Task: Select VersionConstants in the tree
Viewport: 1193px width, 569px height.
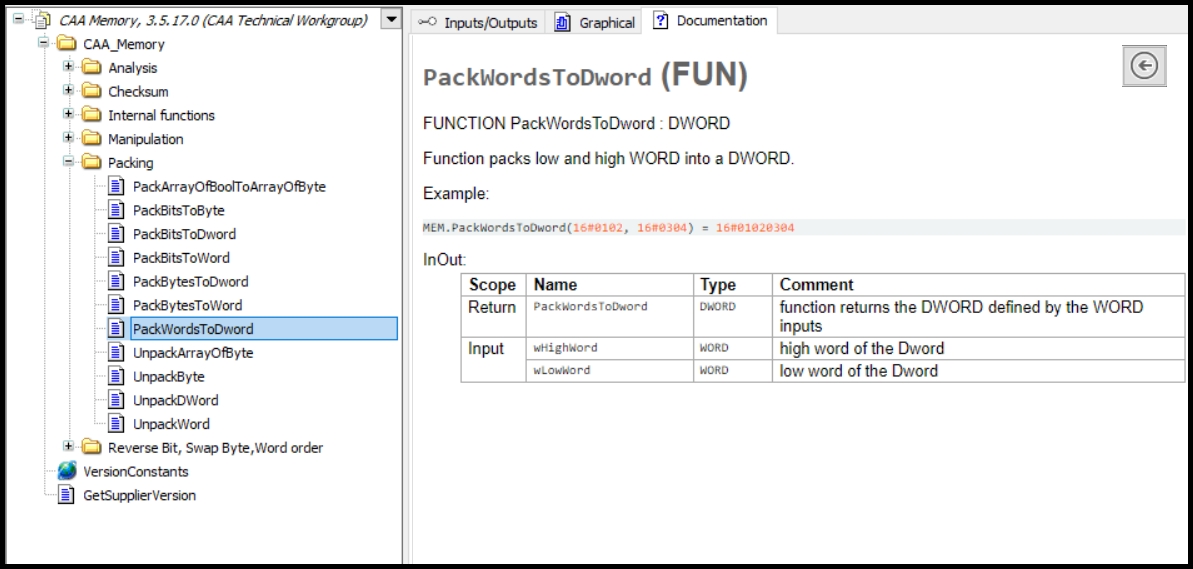Action: 135,472
